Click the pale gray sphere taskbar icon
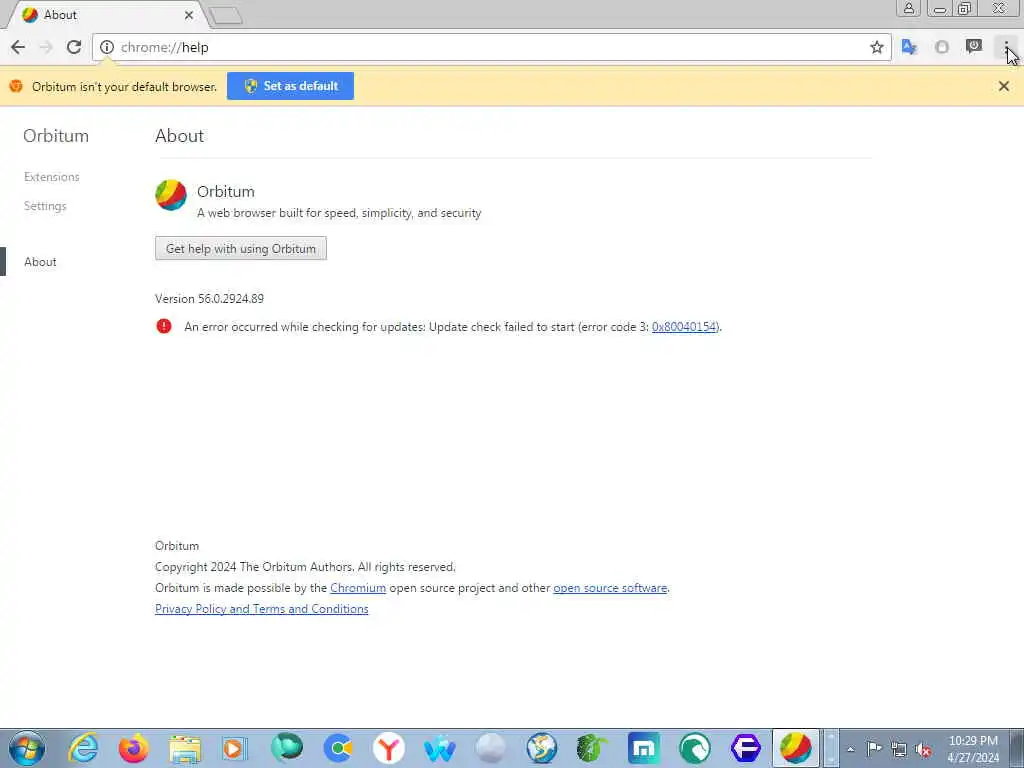The image size is (1024, 768). pos(490,748)
